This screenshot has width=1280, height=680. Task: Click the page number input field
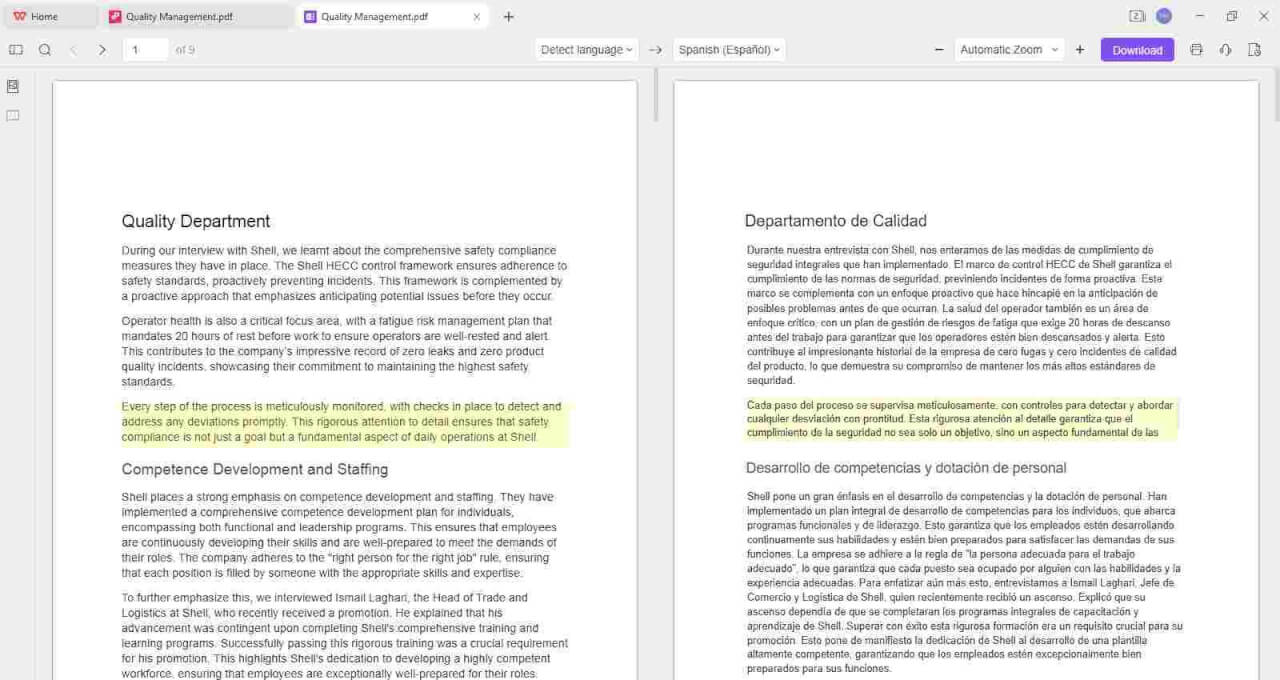(144, 49)
